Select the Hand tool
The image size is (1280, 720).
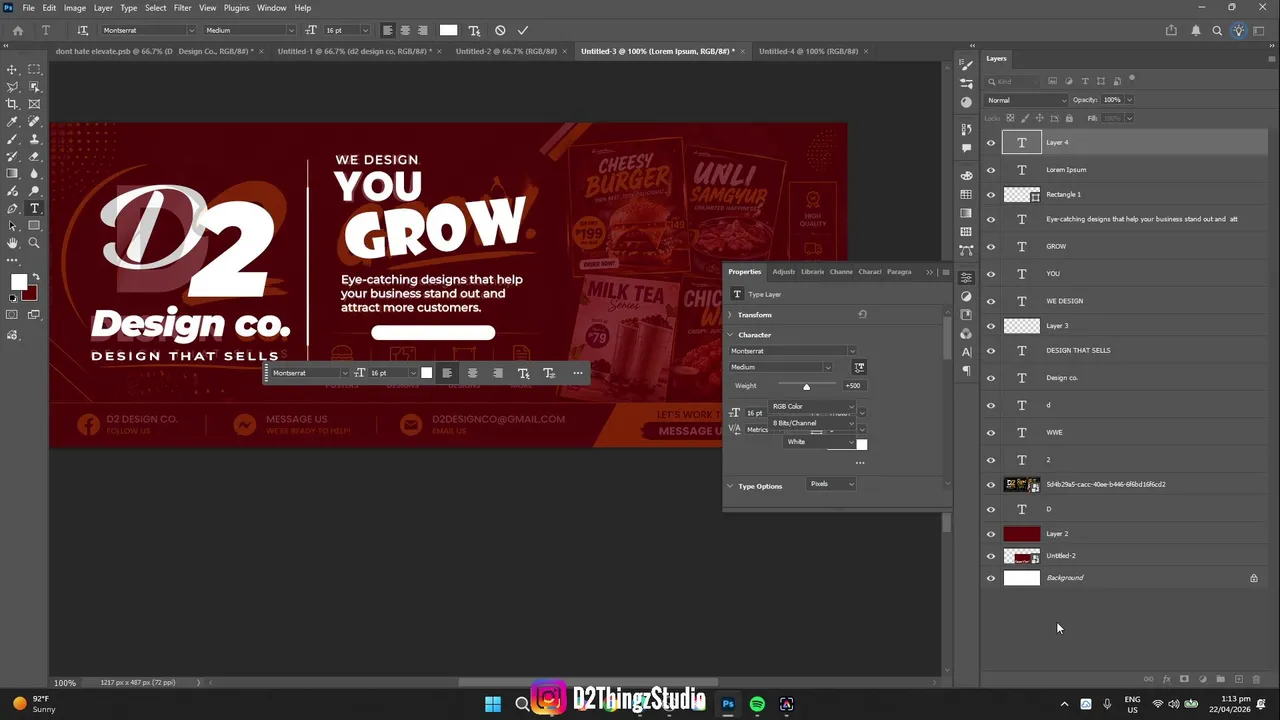pos(12,243)
